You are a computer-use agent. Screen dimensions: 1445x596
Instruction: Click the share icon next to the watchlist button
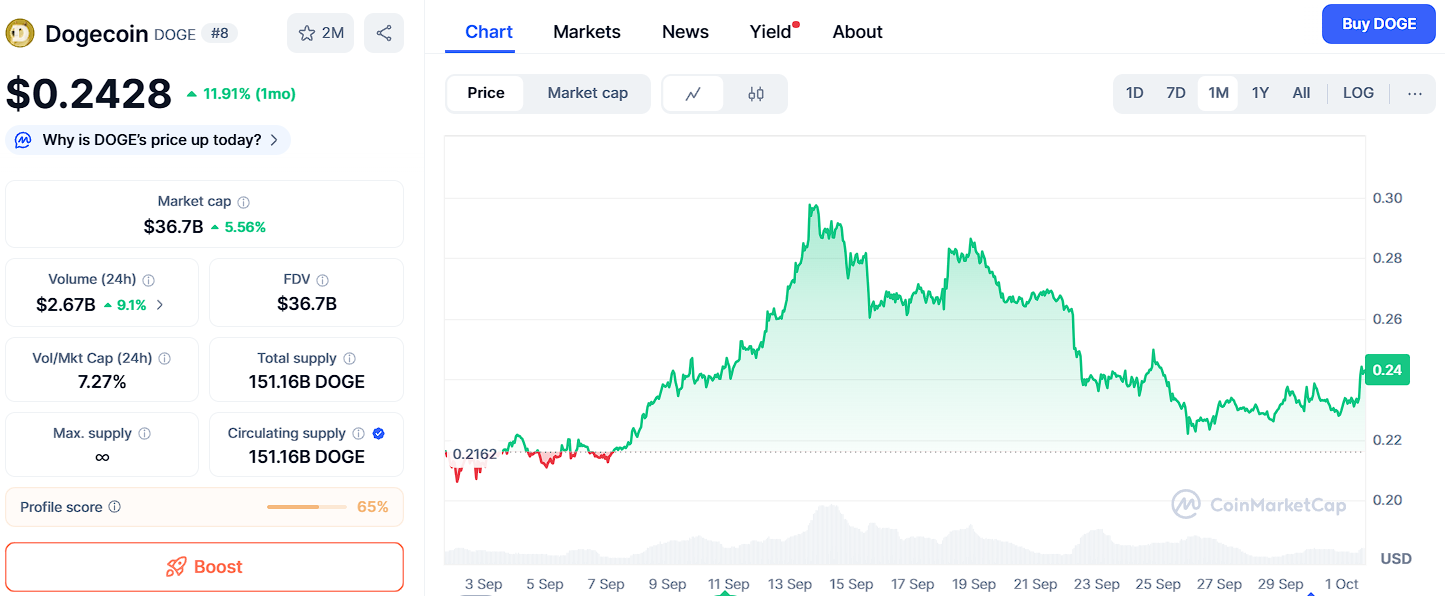coord(384,33)
